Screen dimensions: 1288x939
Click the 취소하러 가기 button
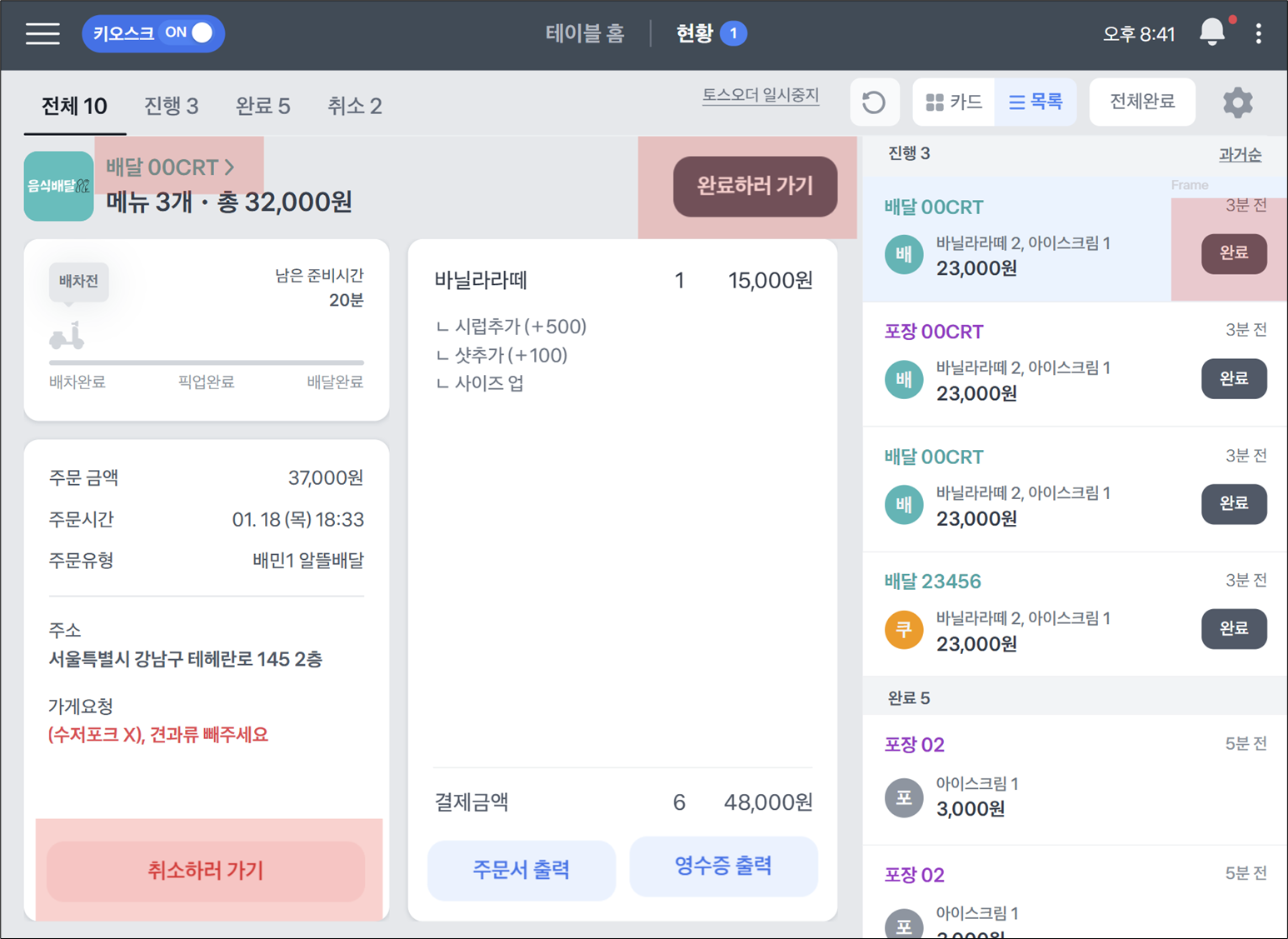pos(206,871)
